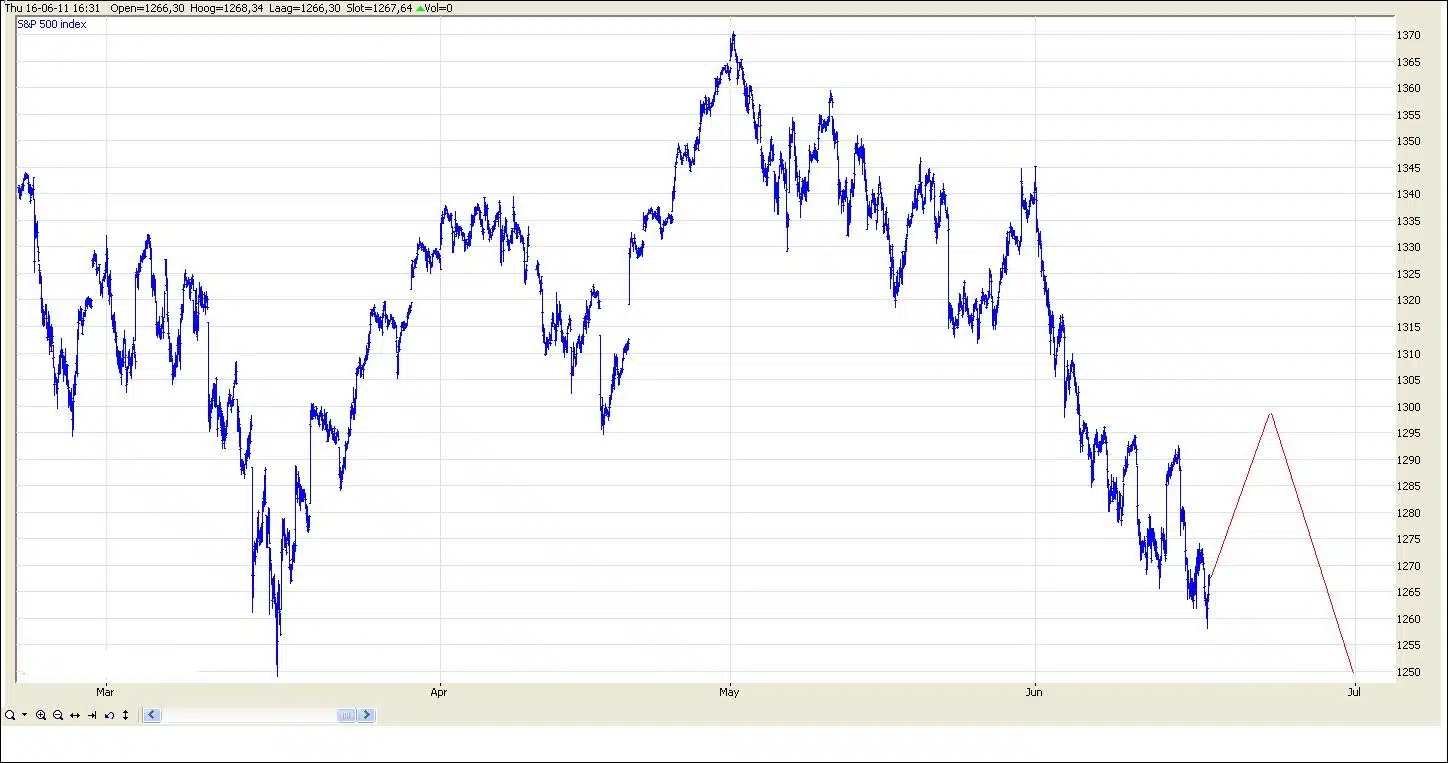
Task: Click the empty scrollbar track area
Action: pyautogui.click(x=250, y=715)
